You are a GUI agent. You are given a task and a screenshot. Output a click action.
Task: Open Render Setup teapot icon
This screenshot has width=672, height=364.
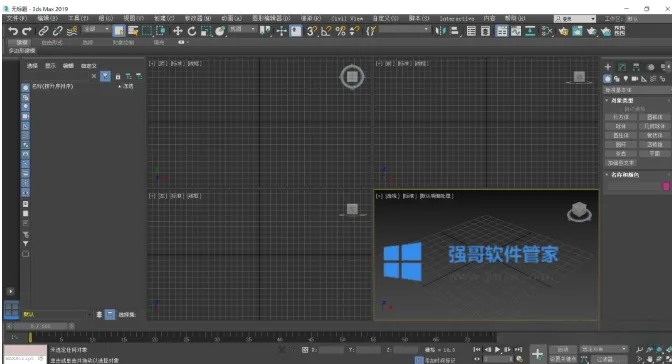click(x=563, y=31)
